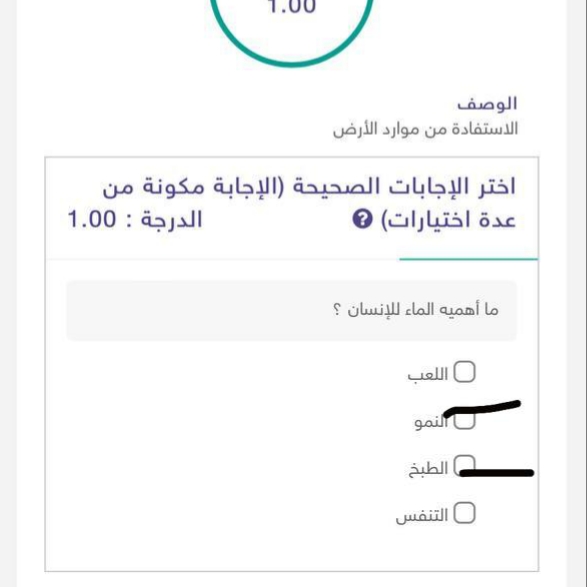Click the النمو option label text
Image resolution: width=587 pixels, height=587 pixels.
coord(431,422)
